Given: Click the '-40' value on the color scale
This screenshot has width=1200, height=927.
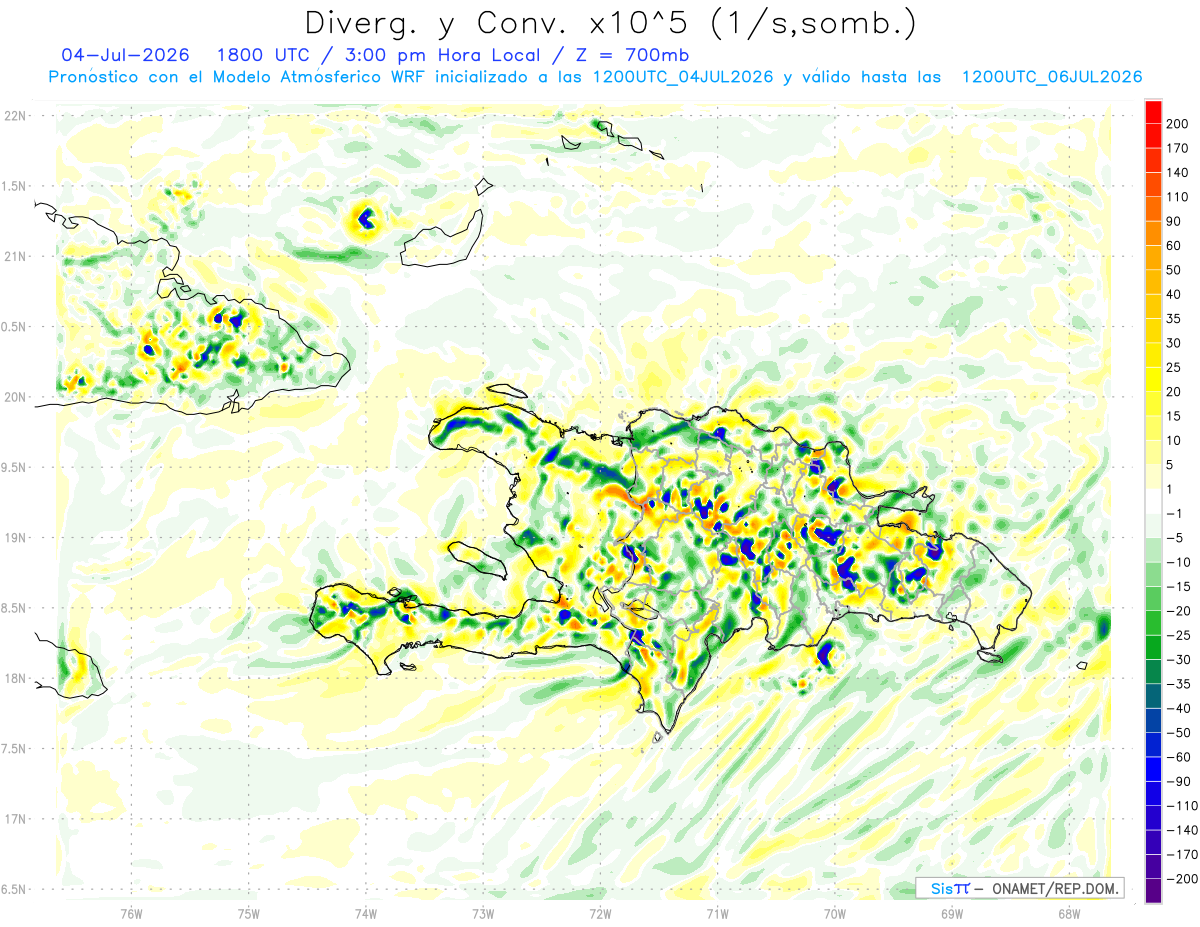Looking at the screenshot, I should point(1179,709).
